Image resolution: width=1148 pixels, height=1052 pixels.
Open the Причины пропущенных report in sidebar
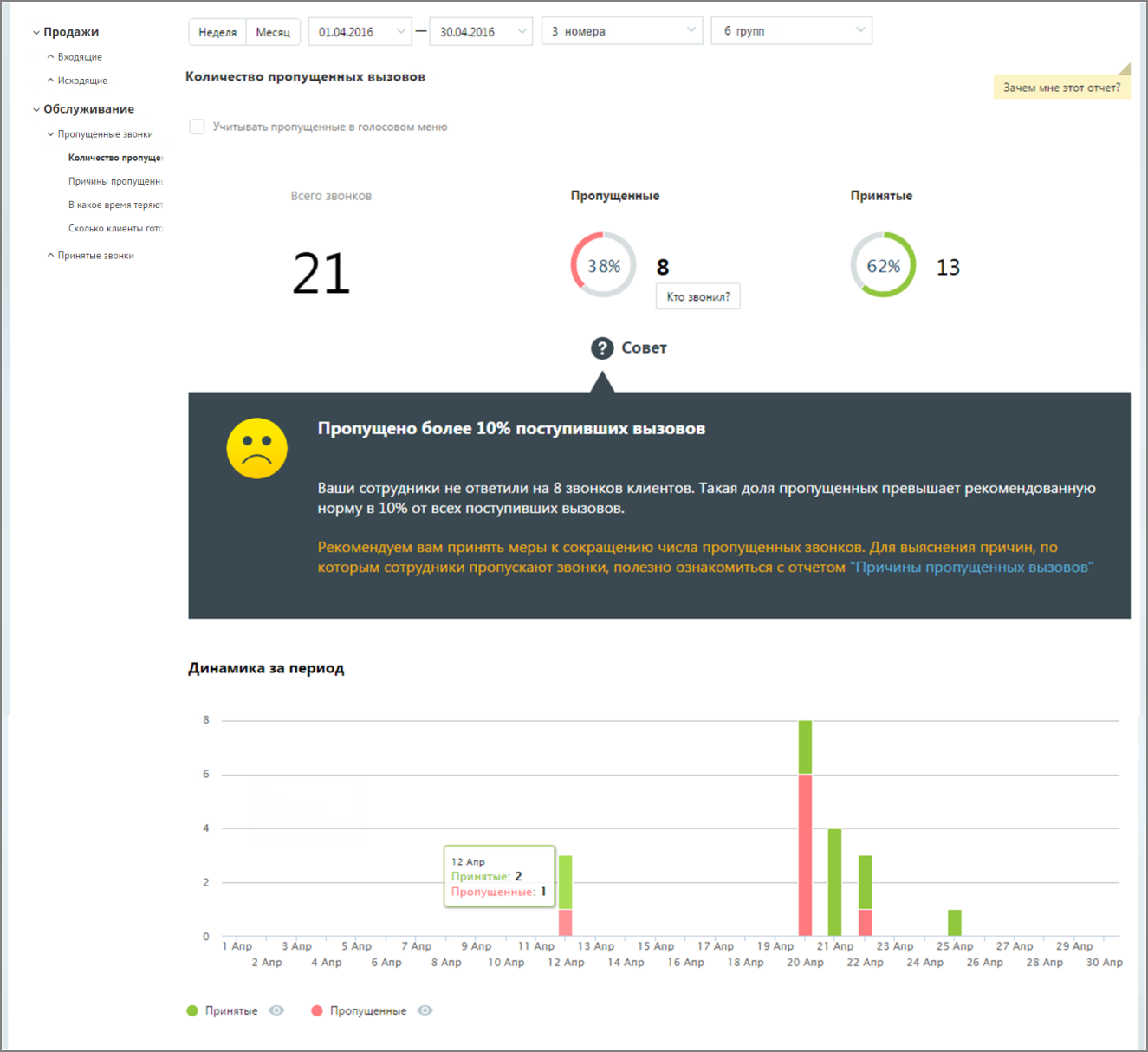(115, 181)
